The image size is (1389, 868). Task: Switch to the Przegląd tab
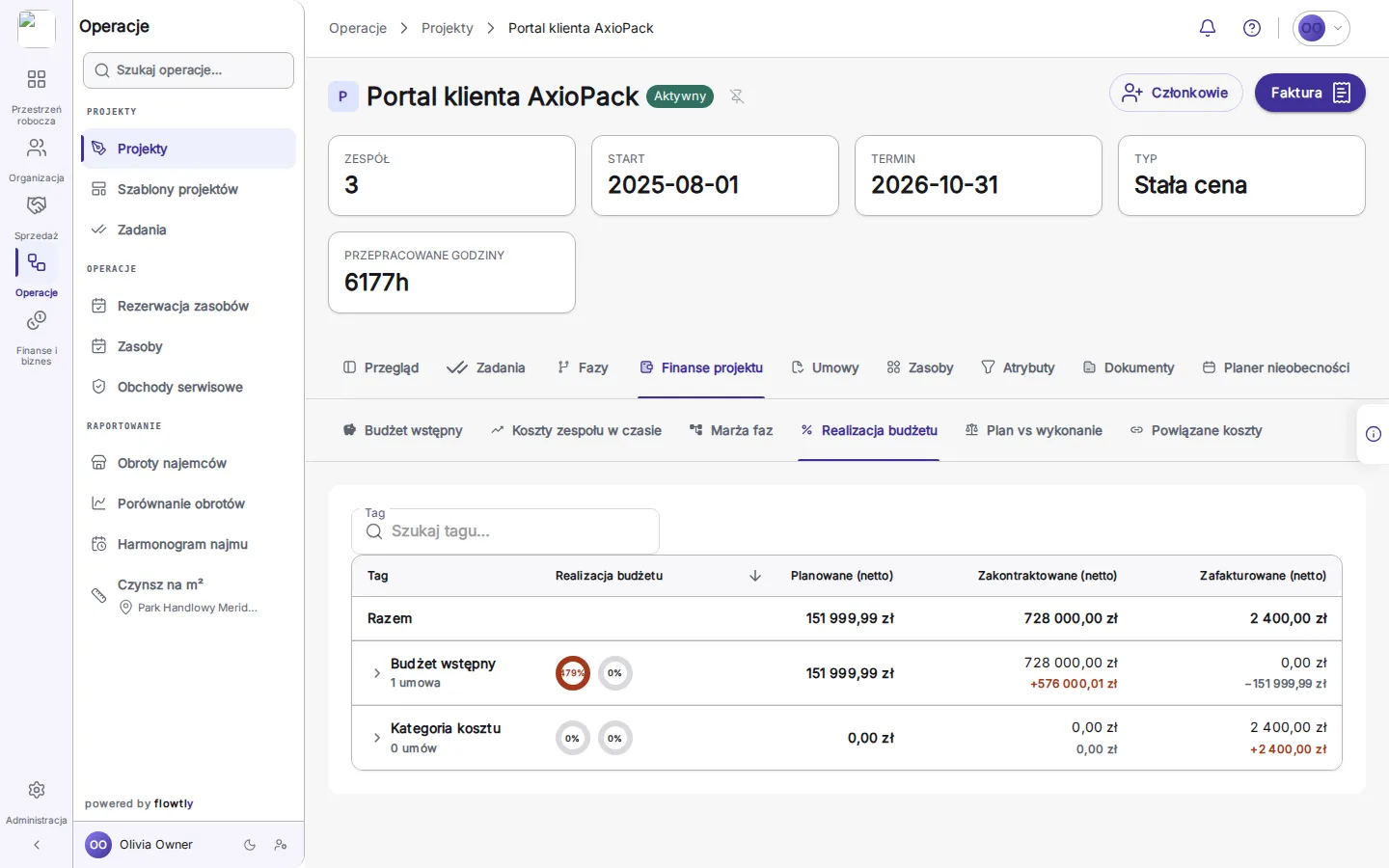point(381,367)
